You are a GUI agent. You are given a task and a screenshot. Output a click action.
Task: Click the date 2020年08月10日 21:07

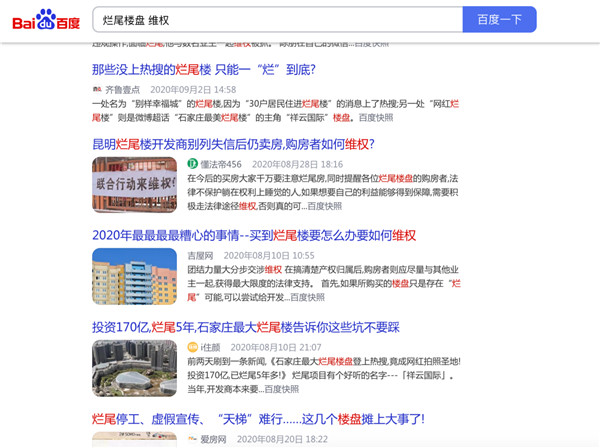tap(276, 347)
